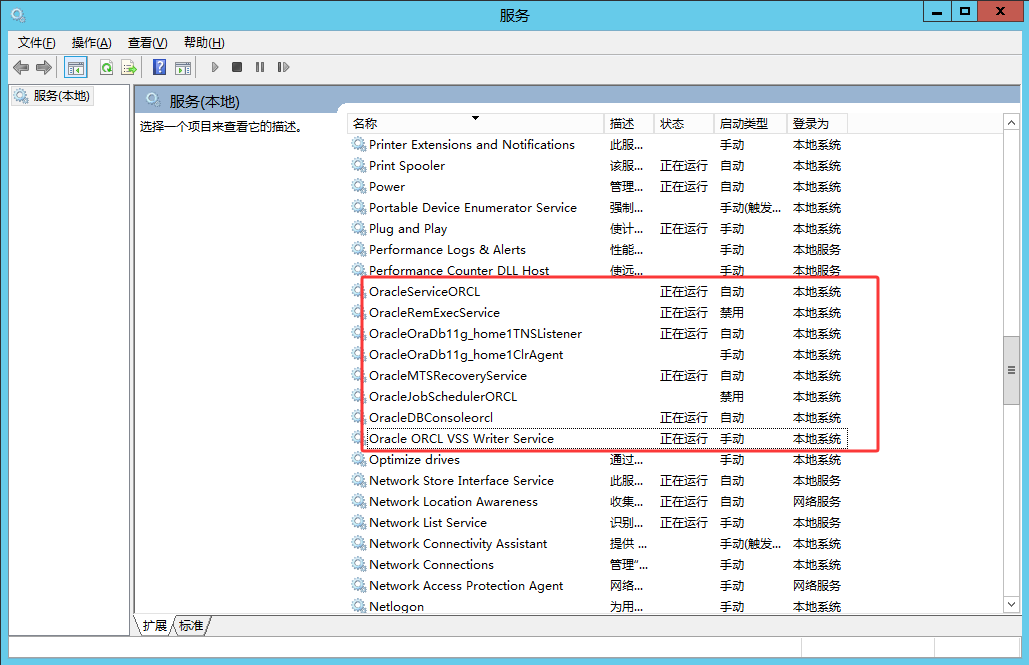
Task: Click the Refresh toolbar icon
Action: pos(106,67)
